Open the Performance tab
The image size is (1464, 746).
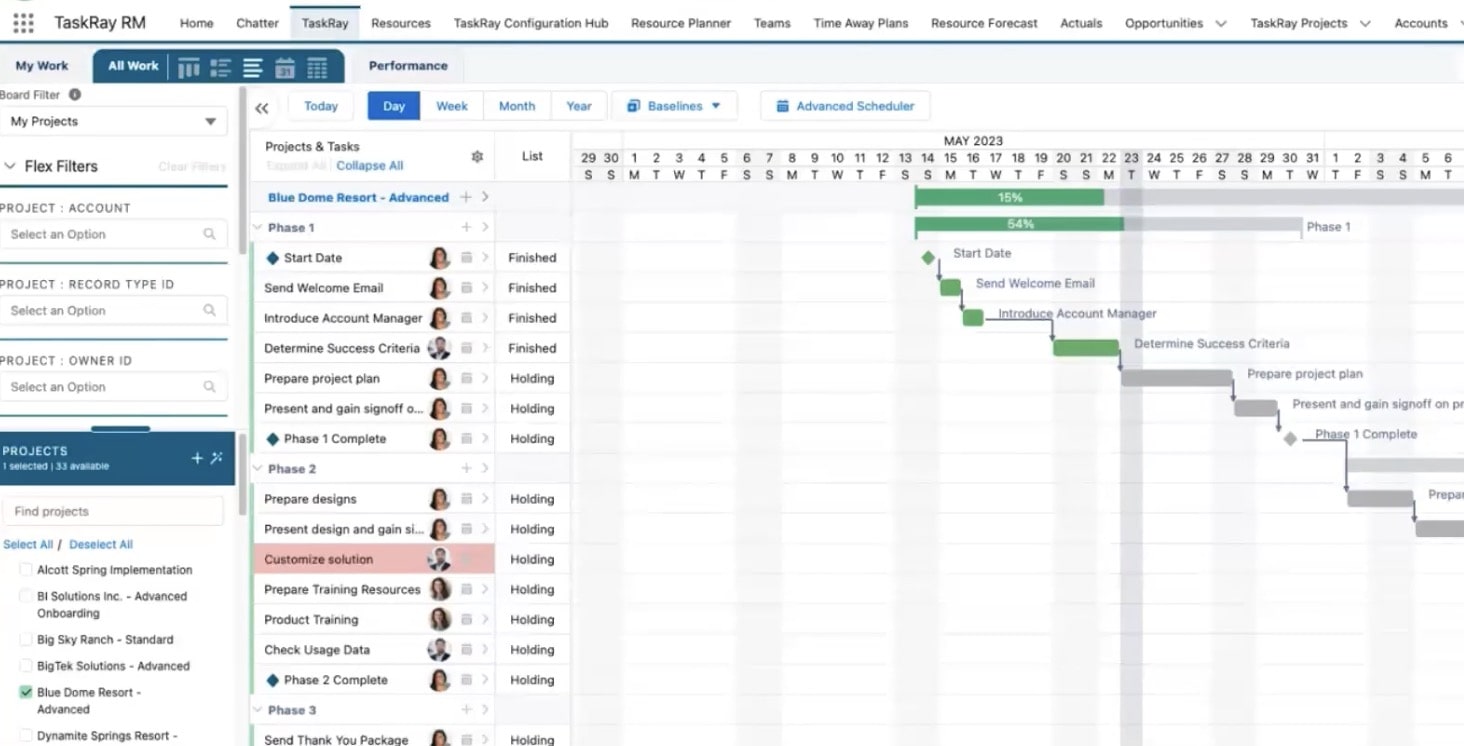tap(408, 66)
